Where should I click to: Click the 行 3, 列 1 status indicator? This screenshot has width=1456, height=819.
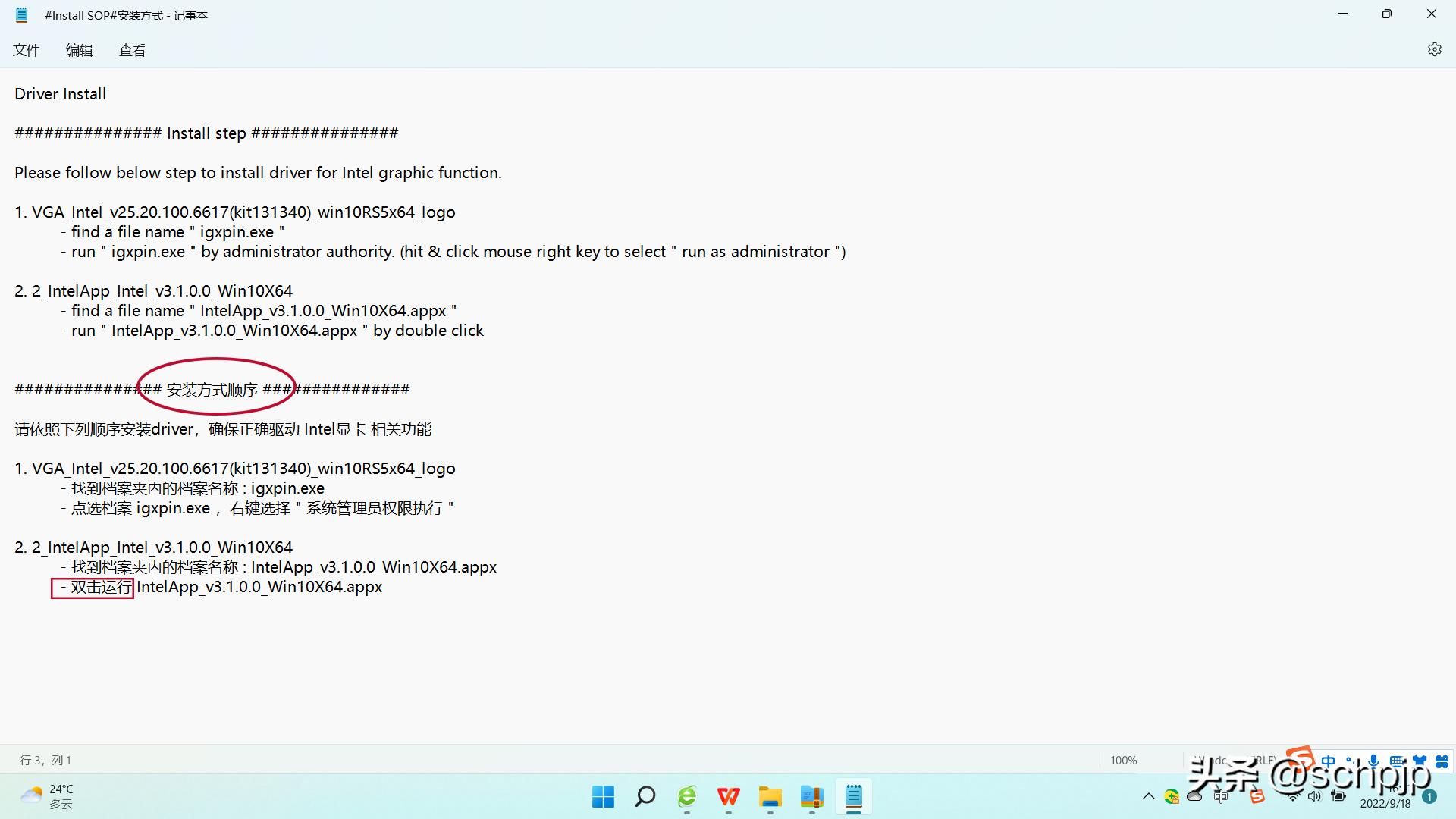(45, 760)
